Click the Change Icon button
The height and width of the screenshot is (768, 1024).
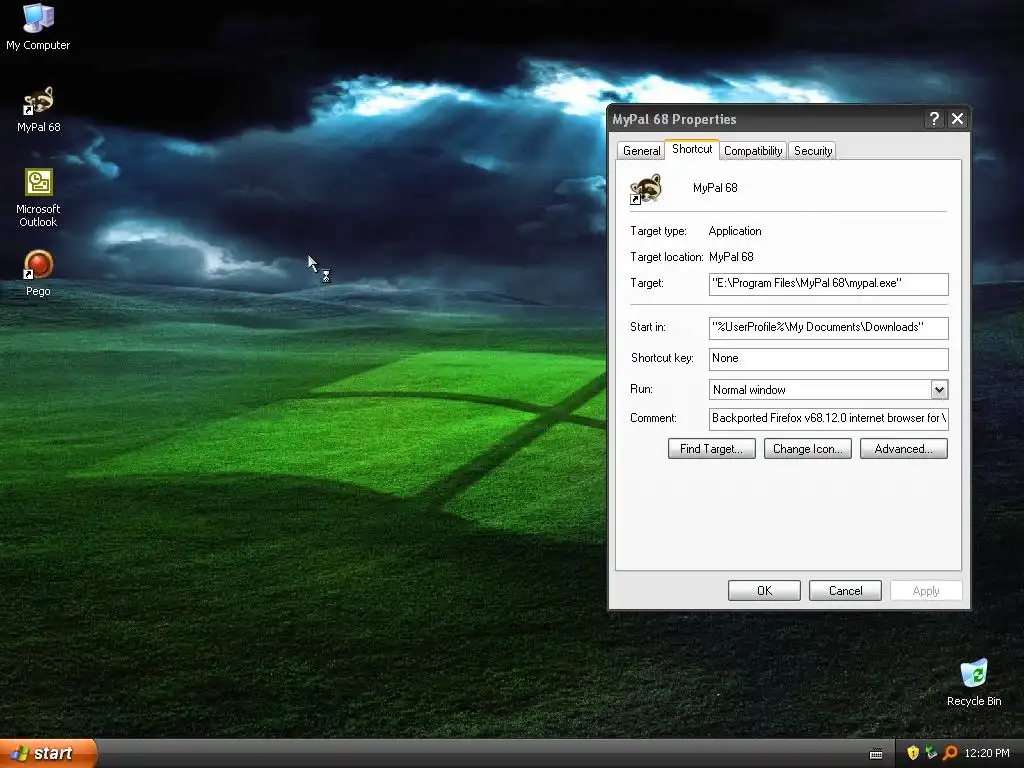click(x=807, y=449)
